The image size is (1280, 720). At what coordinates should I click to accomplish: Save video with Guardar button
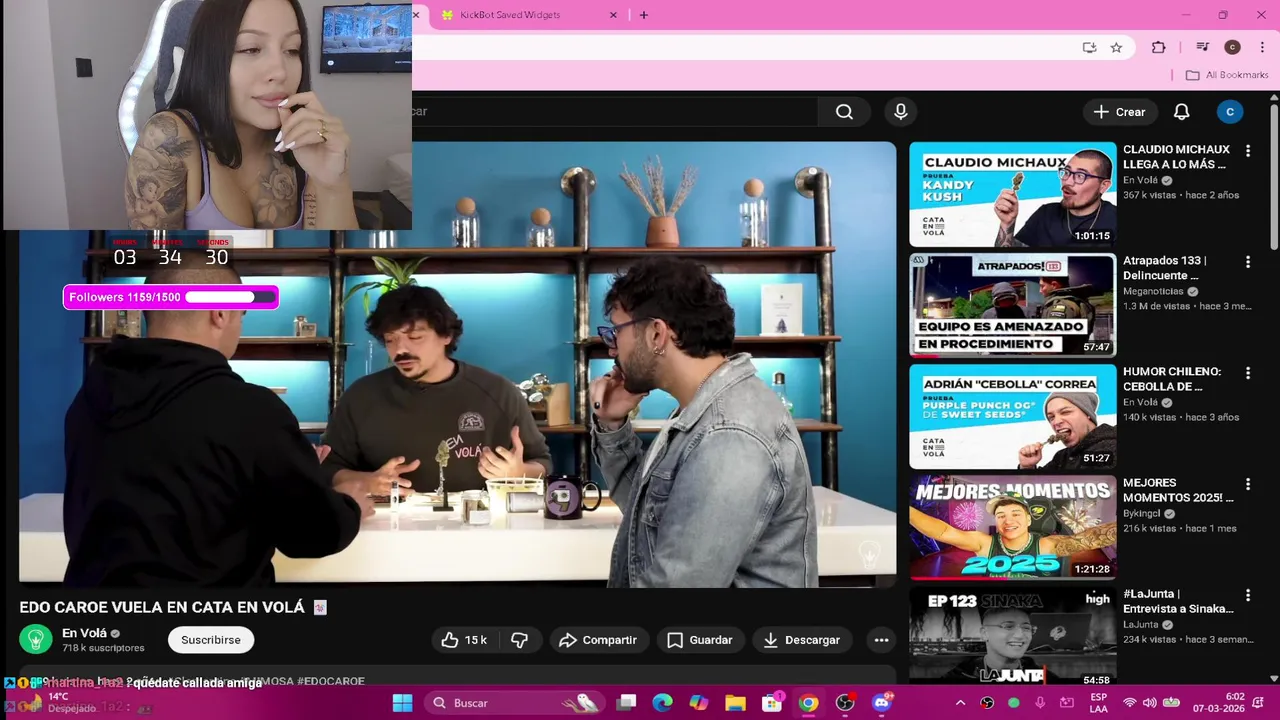pyautogui.click(x=700, y=640)
